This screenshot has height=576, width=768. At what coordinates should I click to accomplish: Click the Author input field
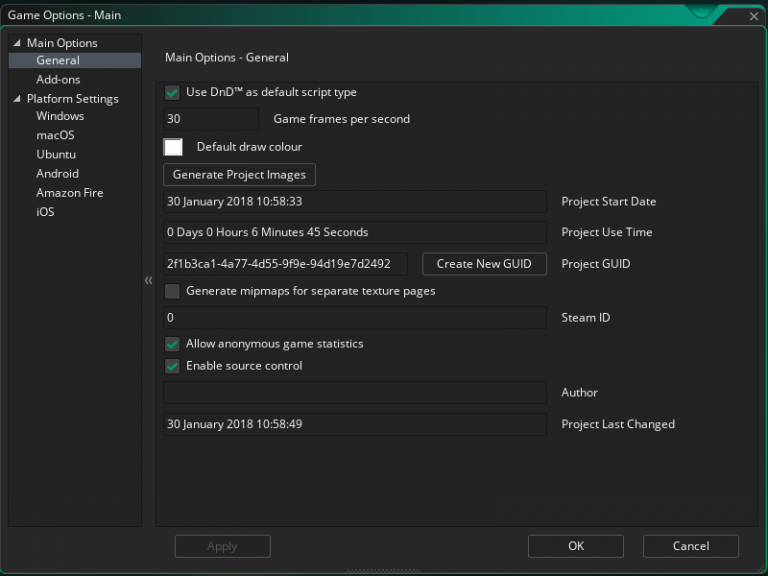tap(355, 393)
